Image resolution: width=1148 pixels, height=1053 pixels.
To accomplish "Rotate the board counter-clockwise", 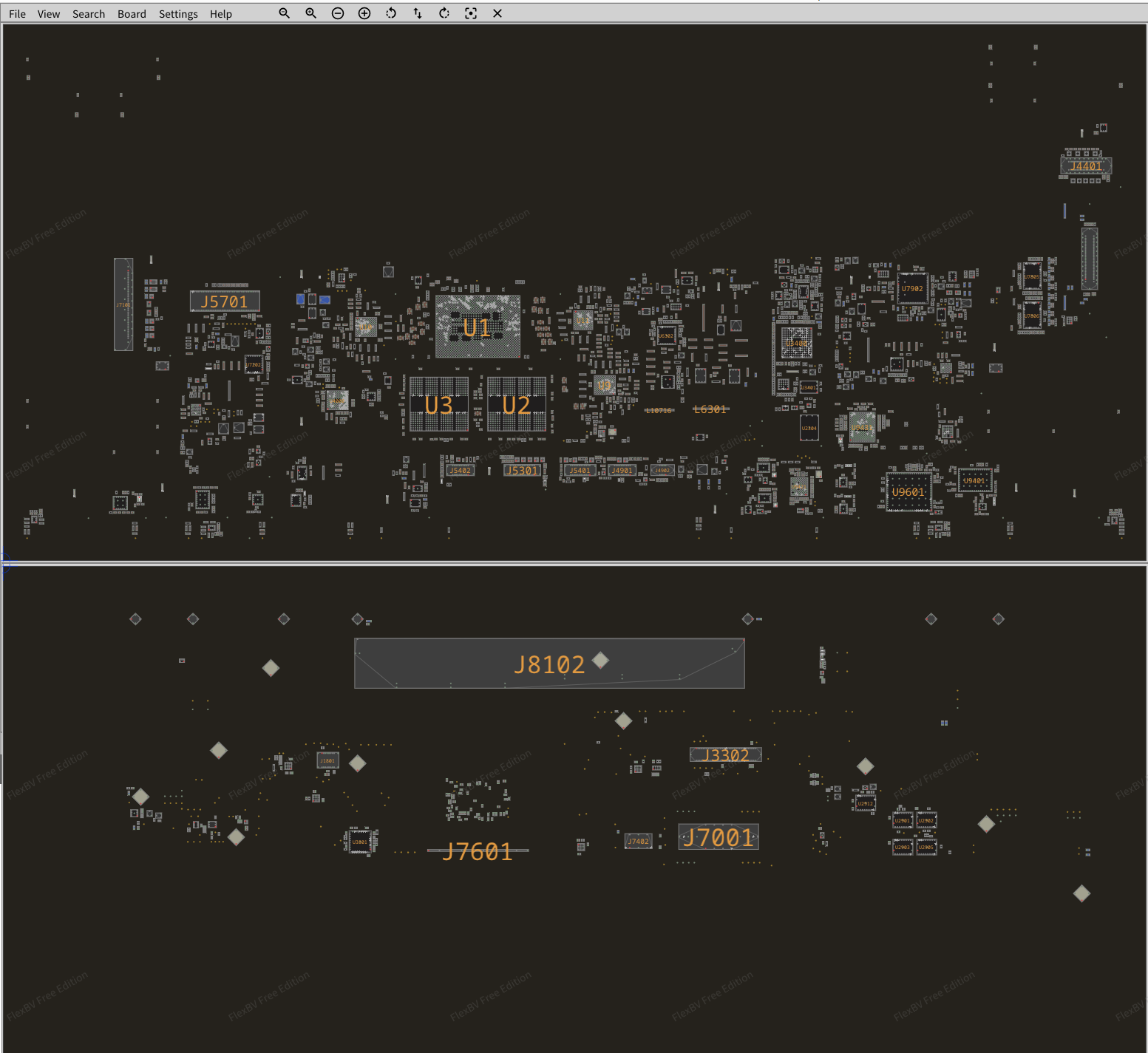I will [x=391, y=13].
